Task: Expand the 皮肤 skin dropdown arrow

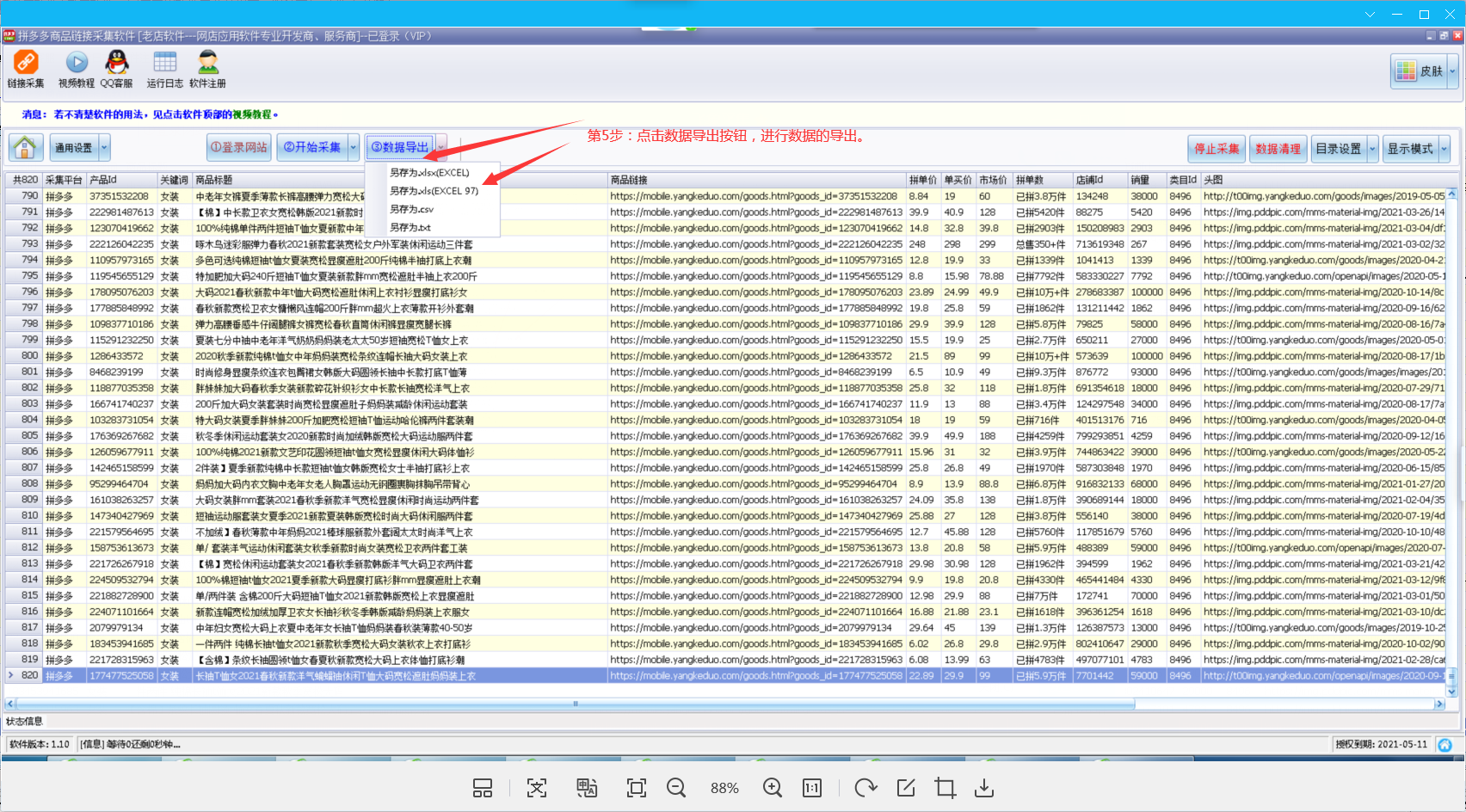Action: coord(1453,71)
